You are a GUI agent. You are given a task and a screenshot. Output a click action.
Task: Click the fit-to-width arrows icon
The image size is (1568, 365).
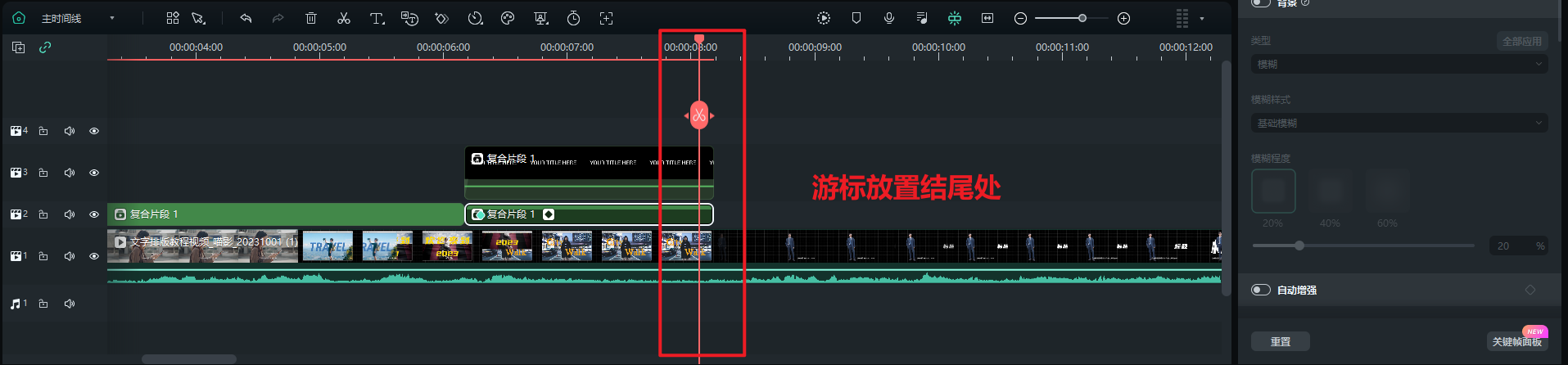(987, 18)
